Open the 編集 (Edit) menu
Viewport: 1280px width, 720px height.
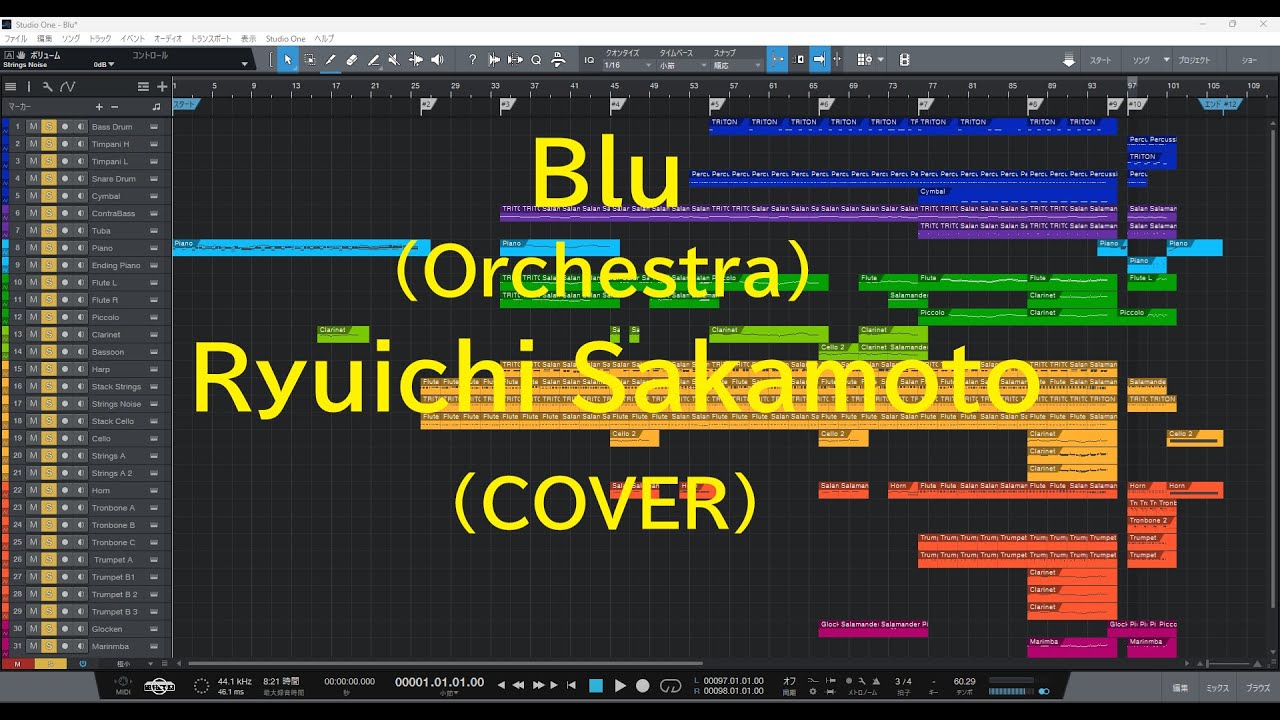[x=45, y=38]
